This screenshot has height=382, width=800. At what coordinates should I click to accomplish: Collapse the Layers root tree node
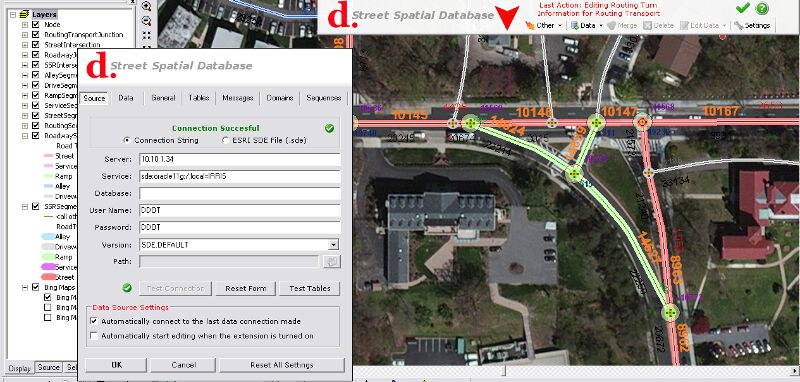point(13,14)
